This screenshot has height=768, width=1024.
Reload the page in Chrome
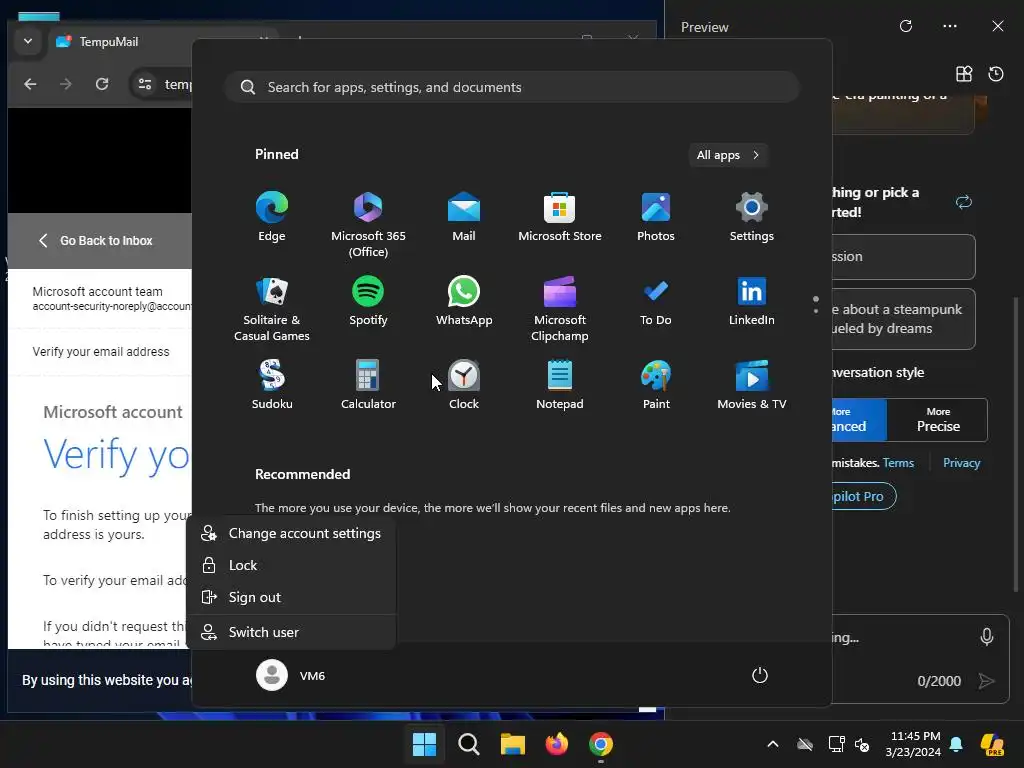(102, 84)
